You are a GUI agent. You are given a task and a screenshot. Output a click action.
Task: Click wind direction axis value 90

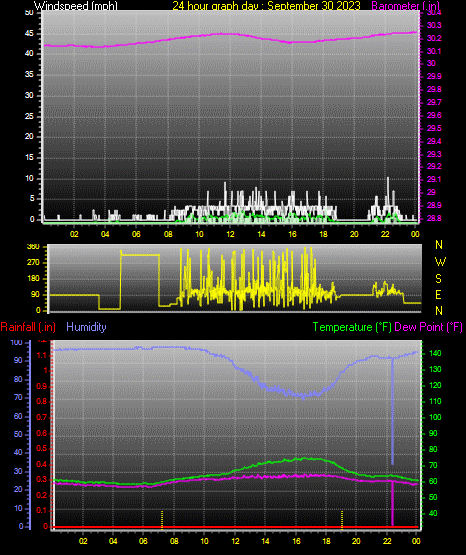pyautogui.click(x=35, y=294)
